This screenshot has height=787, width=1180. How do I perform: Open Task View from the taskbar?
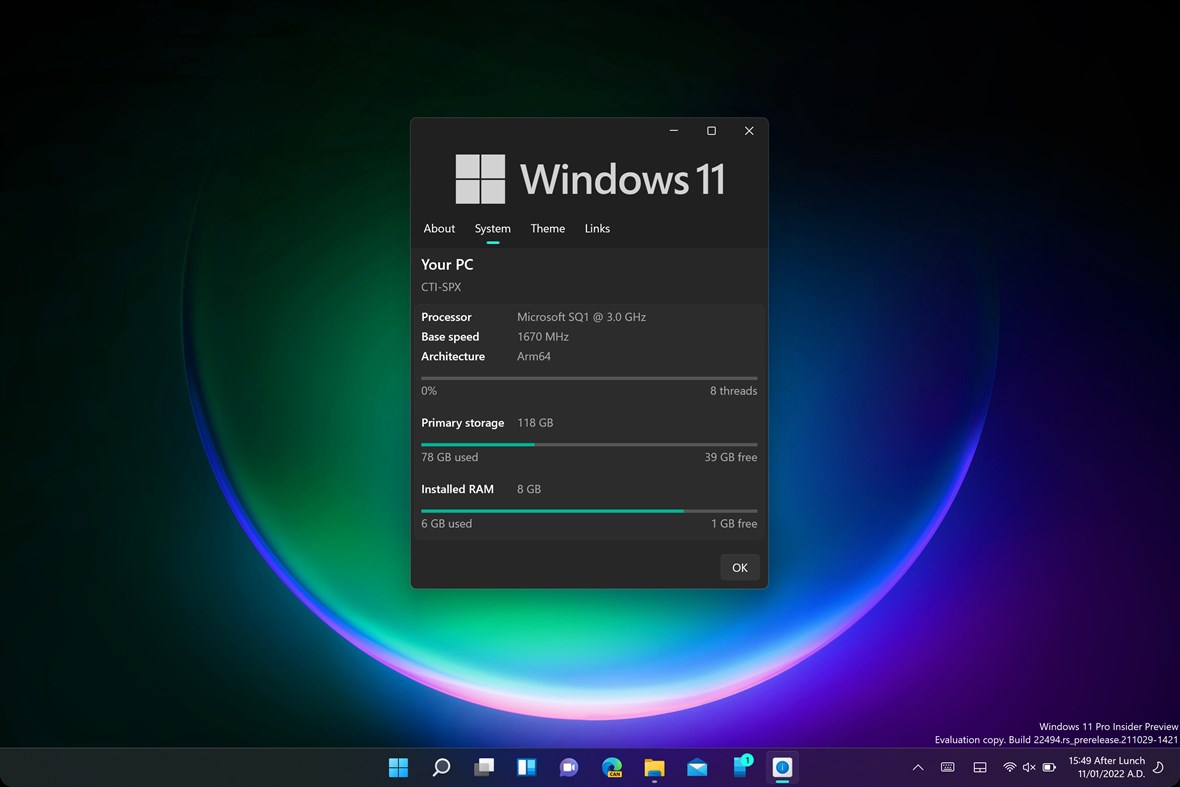pyautogui.click(x=483, y=767)
